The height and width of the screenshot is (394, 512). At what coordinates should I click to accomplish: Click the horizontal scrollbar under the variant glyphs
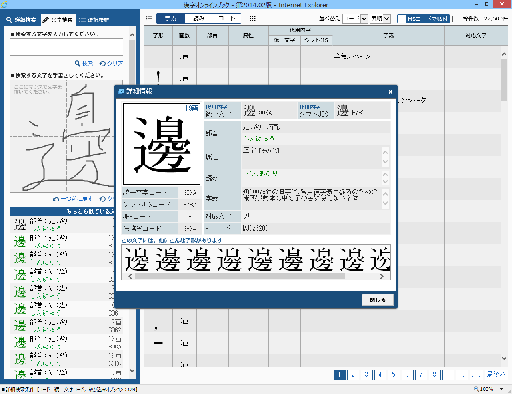coord(240,276)
